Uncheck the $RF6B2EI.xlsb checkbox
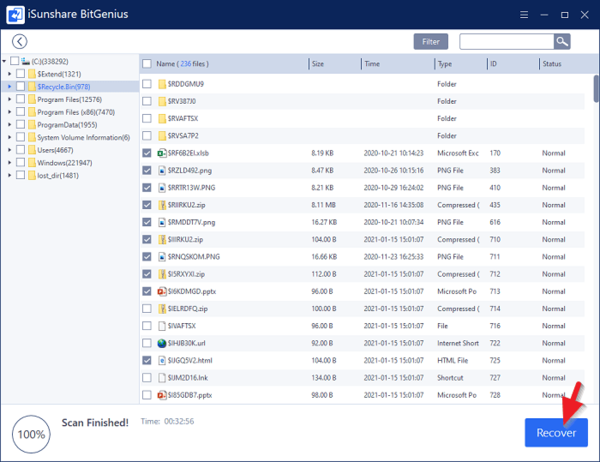Screen dimensions: 600x462 point(147,153)
